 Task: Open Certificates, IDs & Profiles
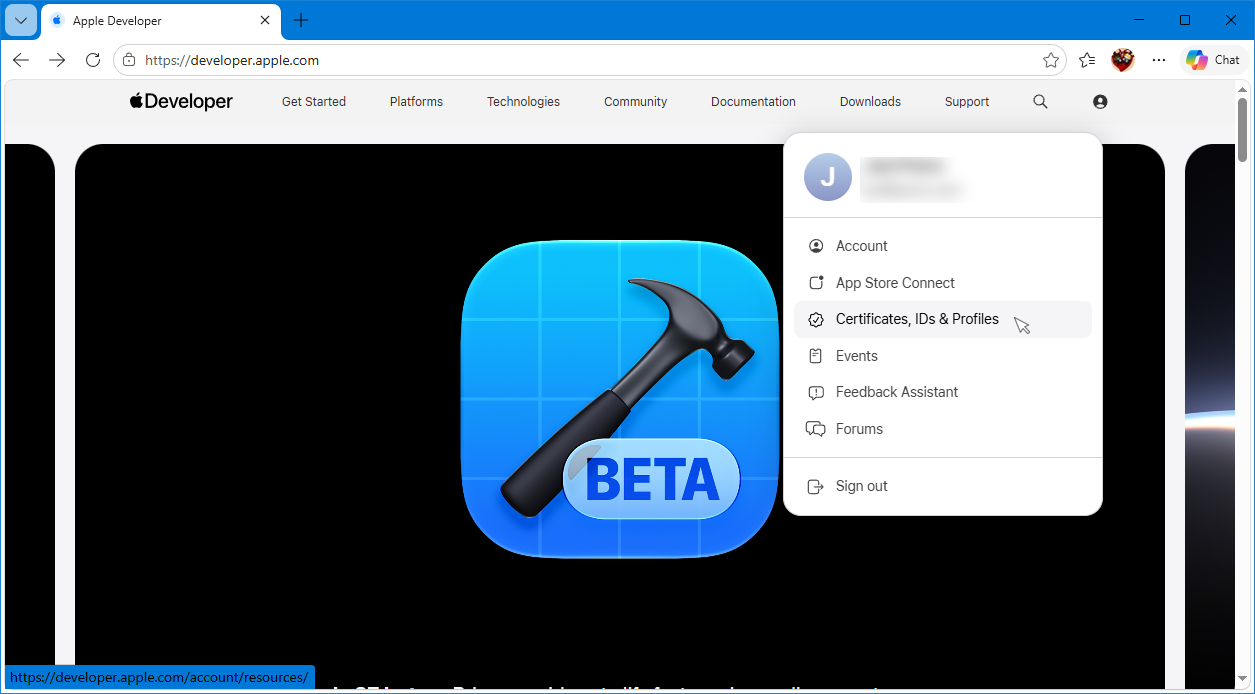[x=943, y=319]
